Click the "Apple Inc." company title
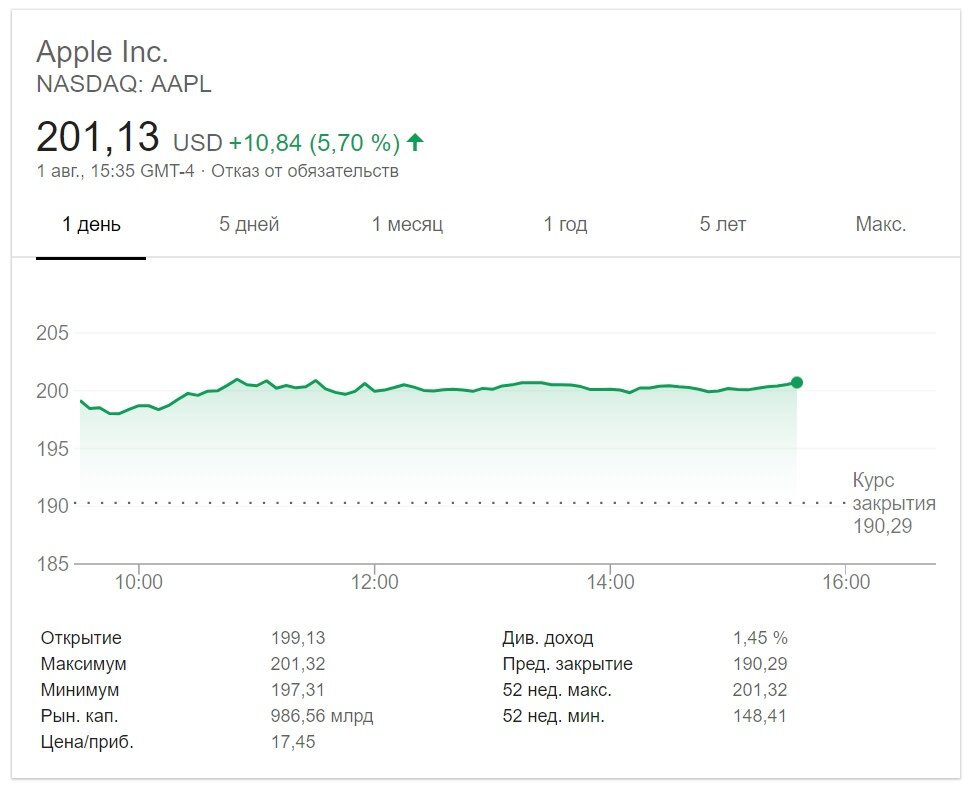This screenshot has width=972, height=791. 102,52
